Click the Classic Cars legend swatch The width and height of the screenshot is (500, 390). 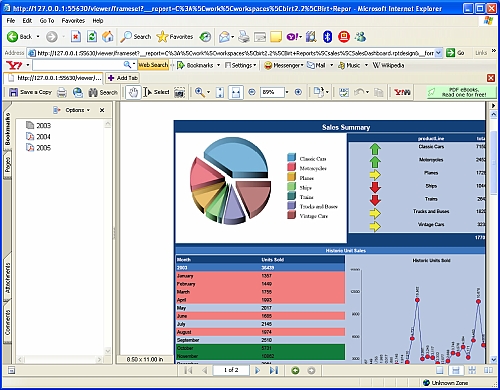coord(292,157)
